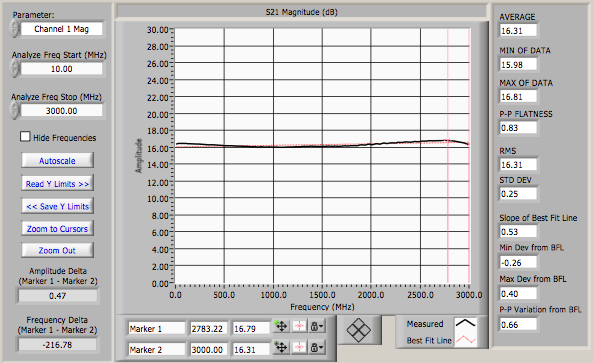Click the diamond cursor mover pad
The width and height of the screenshot is (593, 363).
[358, 330]
